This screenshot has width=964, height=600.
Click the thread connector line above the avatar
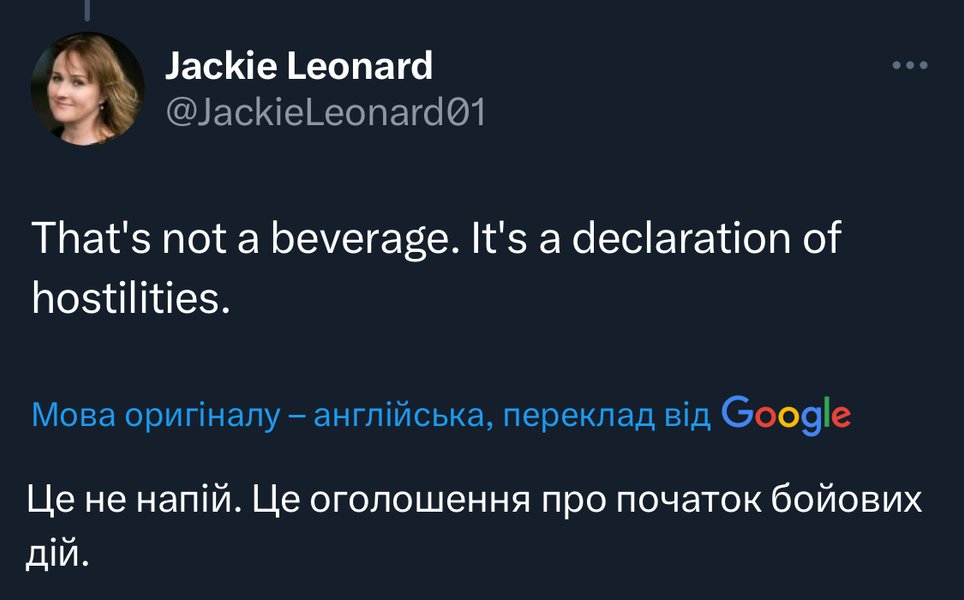87,10
